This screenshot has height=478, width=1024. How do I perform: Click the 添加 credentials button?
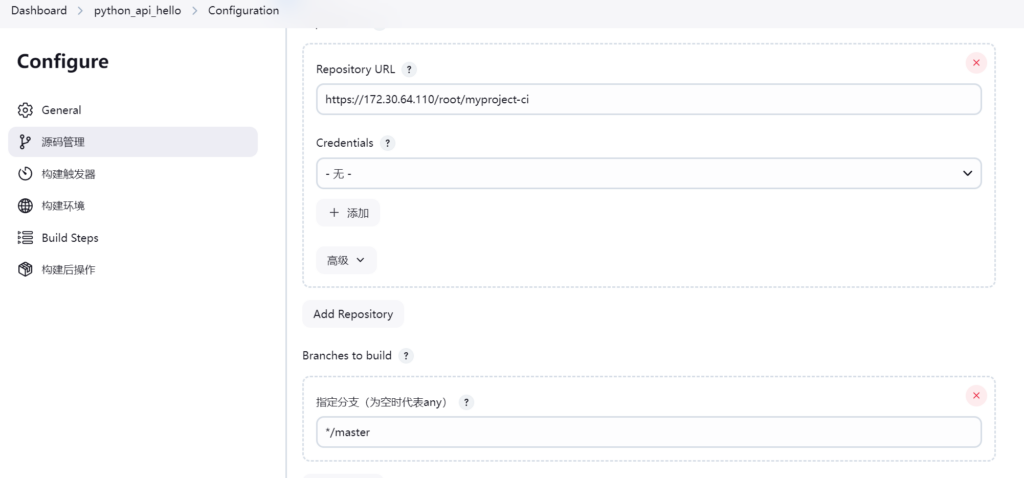tap(348, 213)
